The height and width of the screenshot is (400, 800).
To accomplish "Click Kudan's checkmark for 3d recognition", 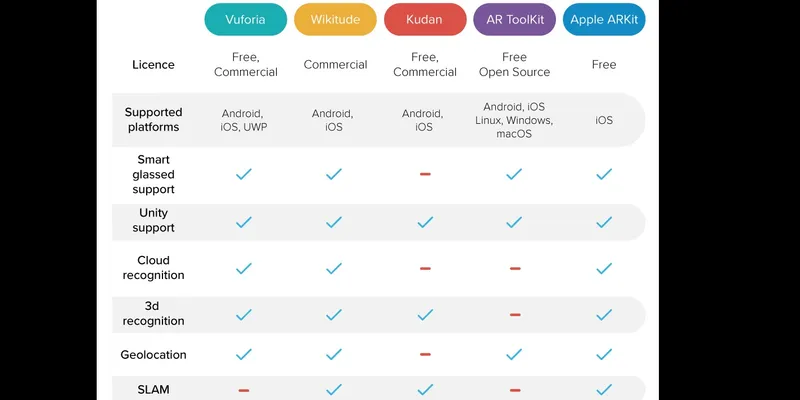I will pyautogui.click(x=425, y=315).
